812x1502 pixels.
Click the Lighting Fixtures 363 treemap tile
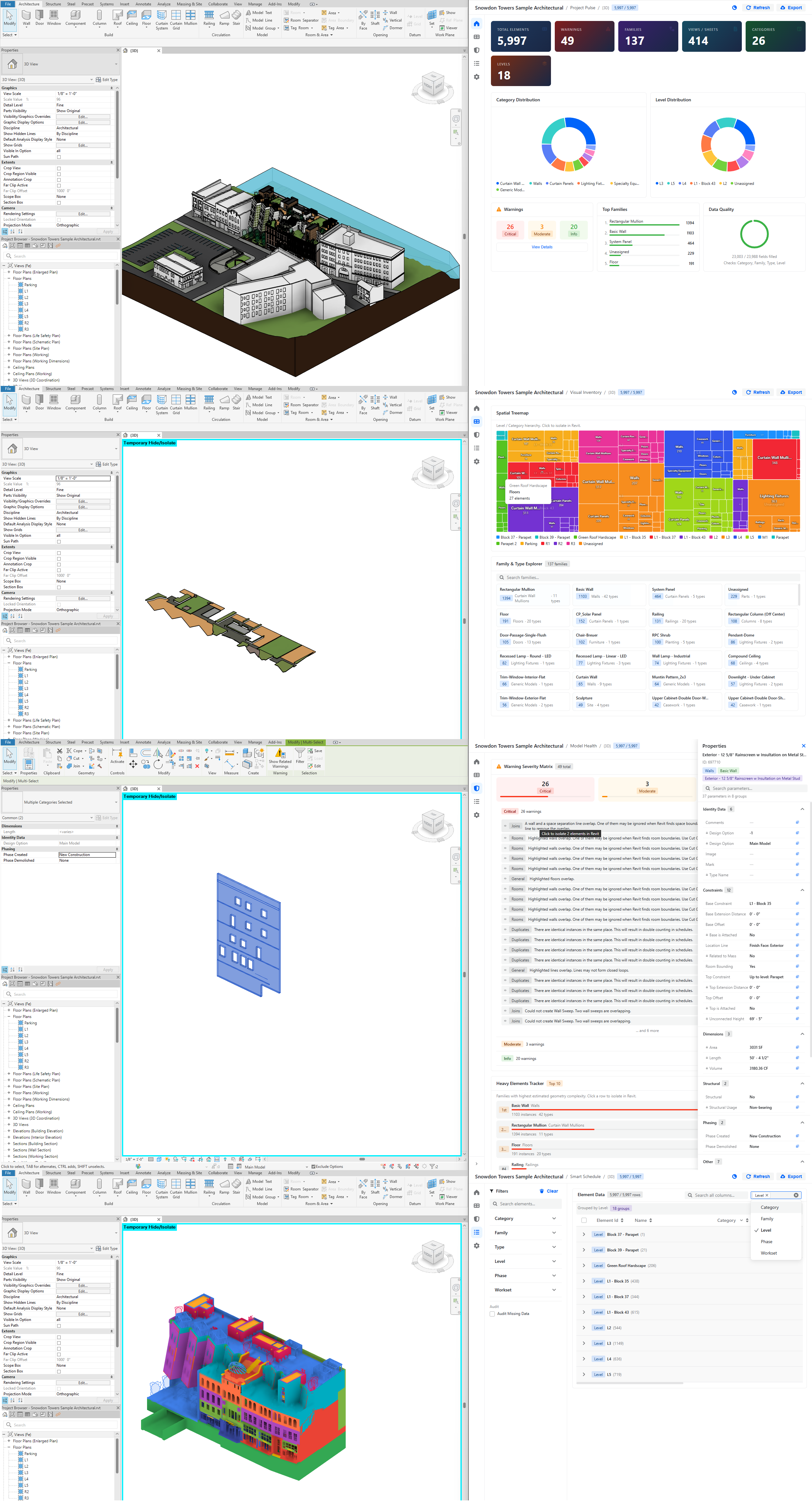(x=774, y=497)
